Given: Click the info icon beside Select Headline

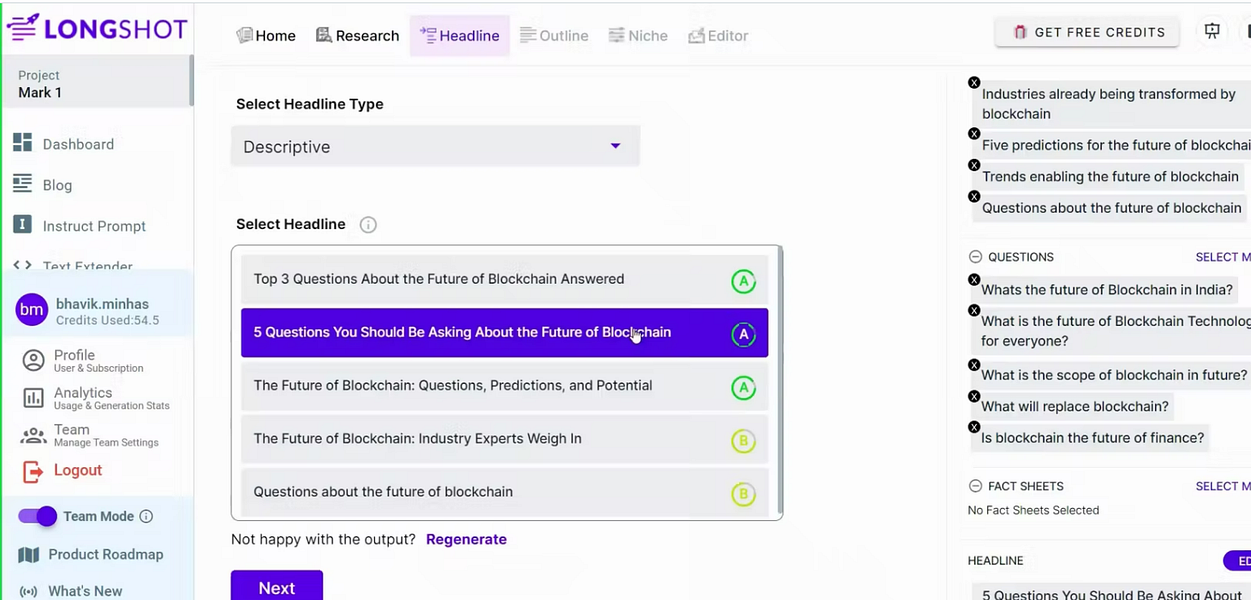Looking at the screenshot, I should [x=368, y=225].
